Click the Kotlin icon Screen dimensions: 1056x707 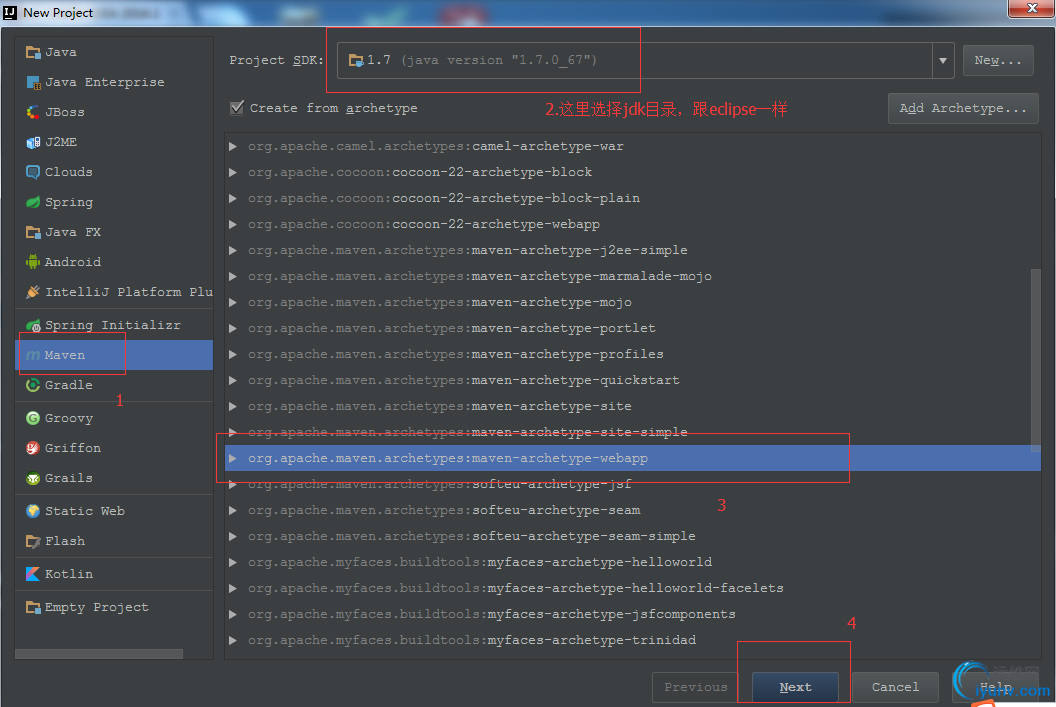pos(33,574)
